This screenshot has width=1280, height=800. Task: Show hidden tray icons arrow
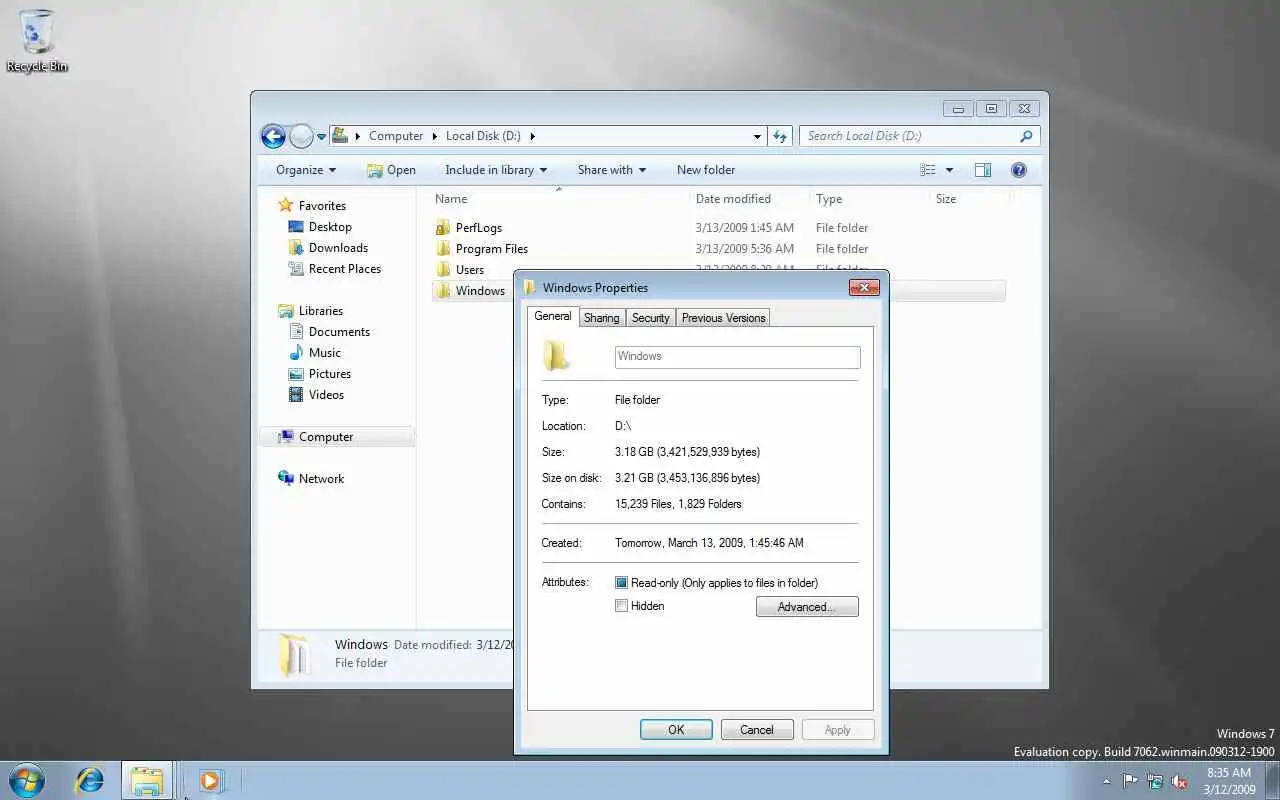tap(1106, 782)
